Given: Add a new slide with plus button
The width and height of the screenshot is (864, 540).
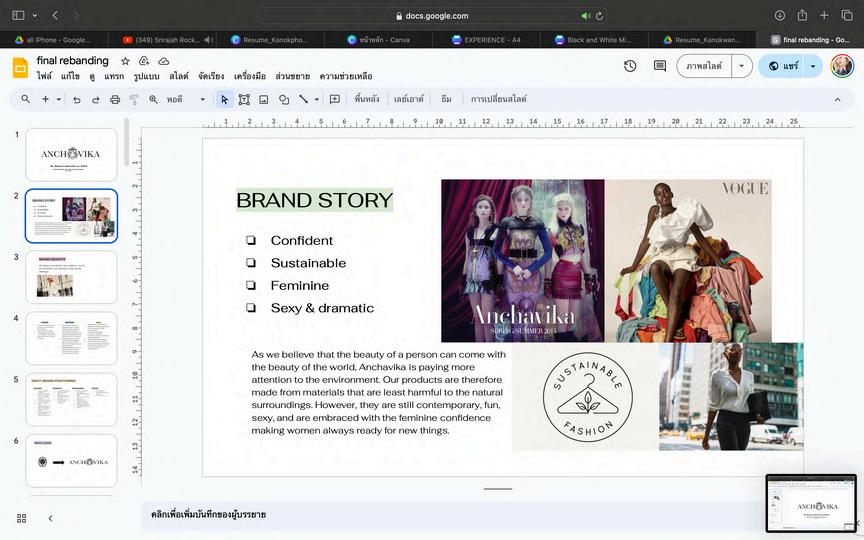Looking at the screenshot, I should (x=45, y=99).
